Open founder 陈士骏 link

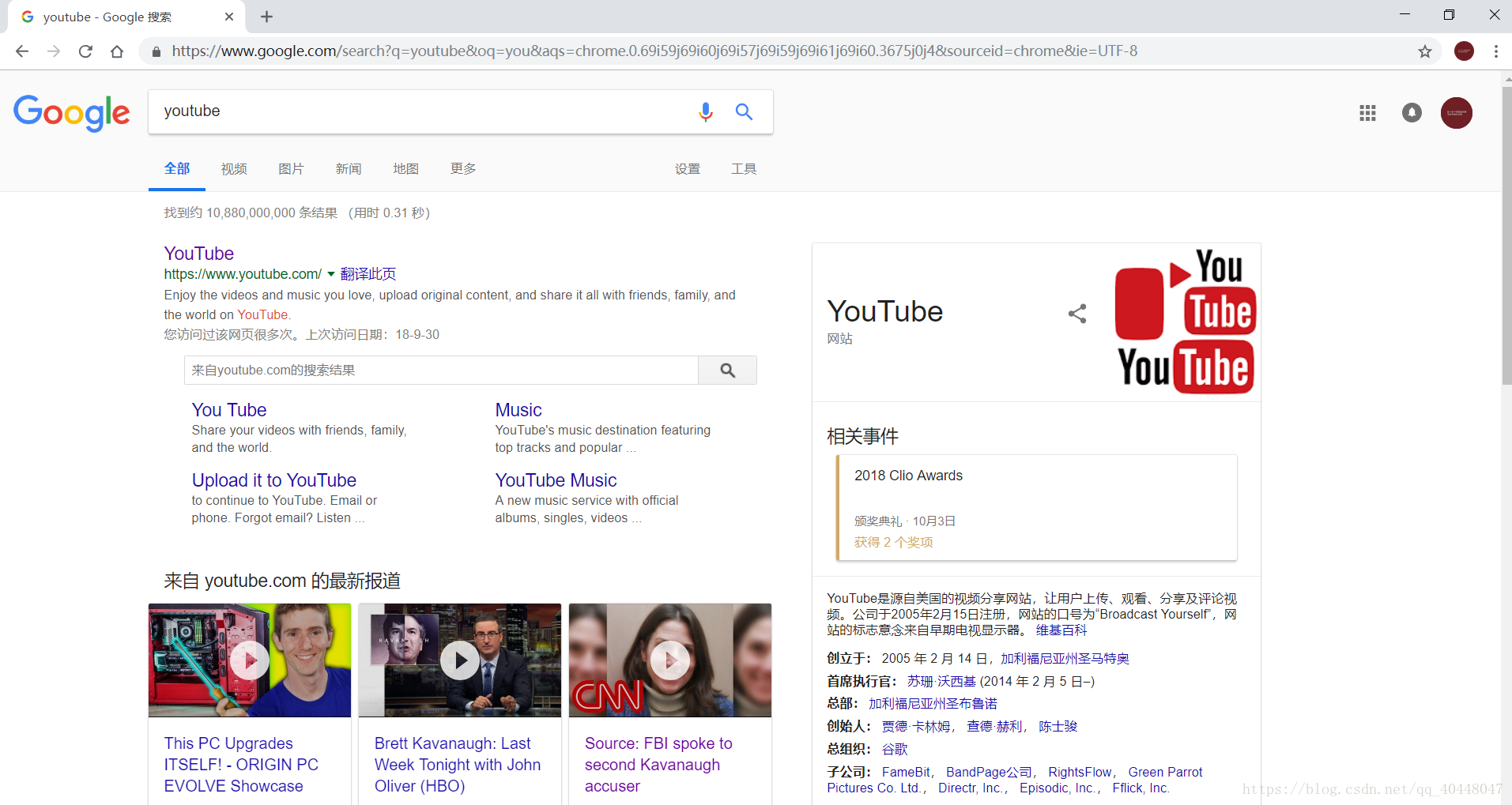1058,727
